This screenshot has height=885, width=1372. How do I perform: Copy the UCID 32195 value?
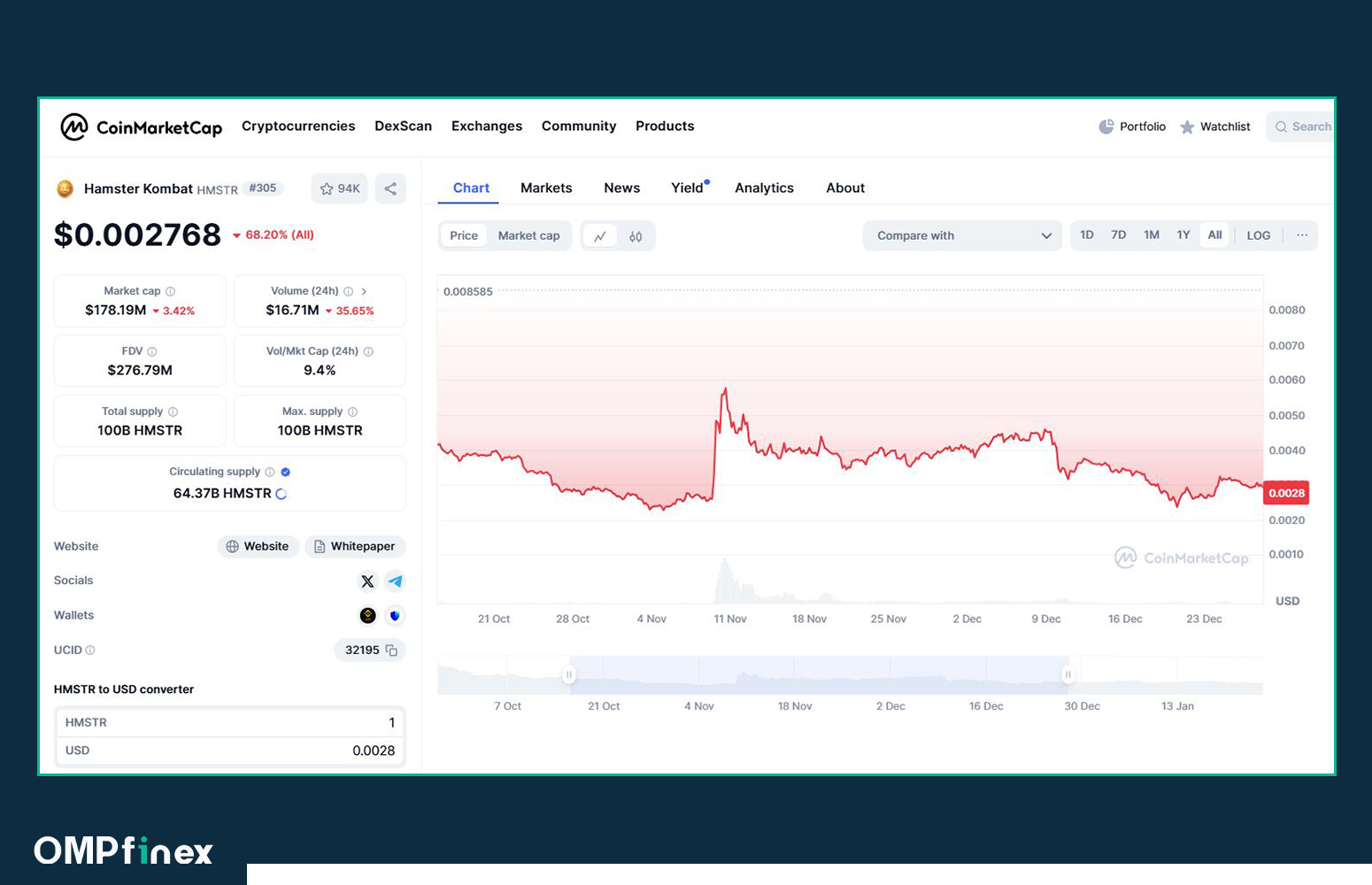pyautogui.click(x=391, y=650)
